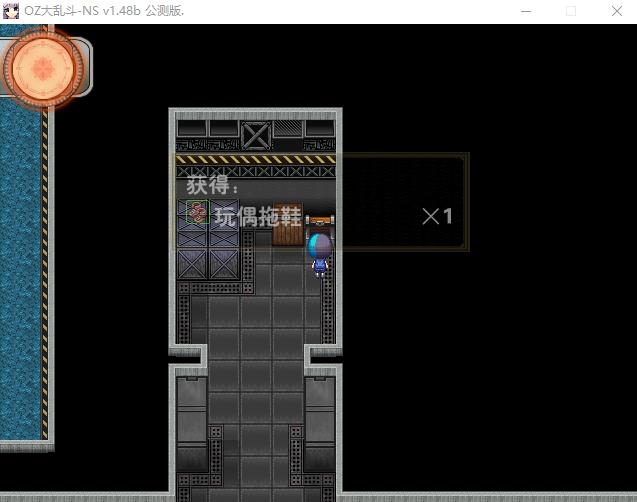
Task: Click the ×1 quantity text
Action: pyautogui.click(x=437, y=216)
